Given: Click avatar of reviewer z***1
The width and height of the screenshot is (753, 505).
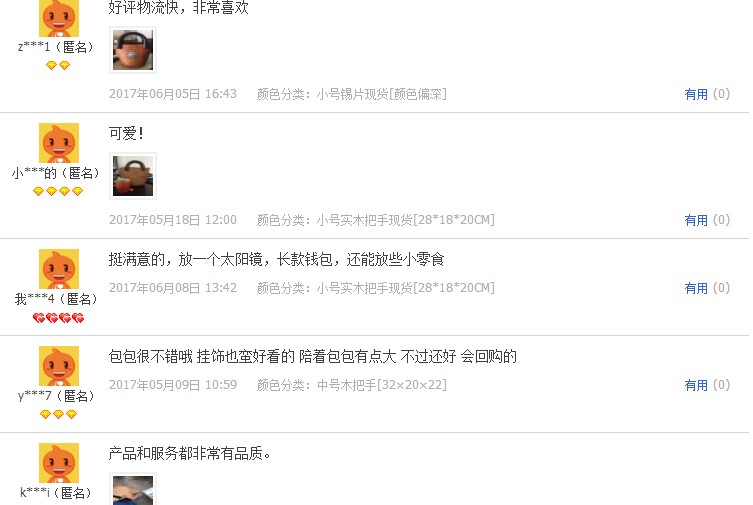Looking at the screenshot, I should [59, 18].
